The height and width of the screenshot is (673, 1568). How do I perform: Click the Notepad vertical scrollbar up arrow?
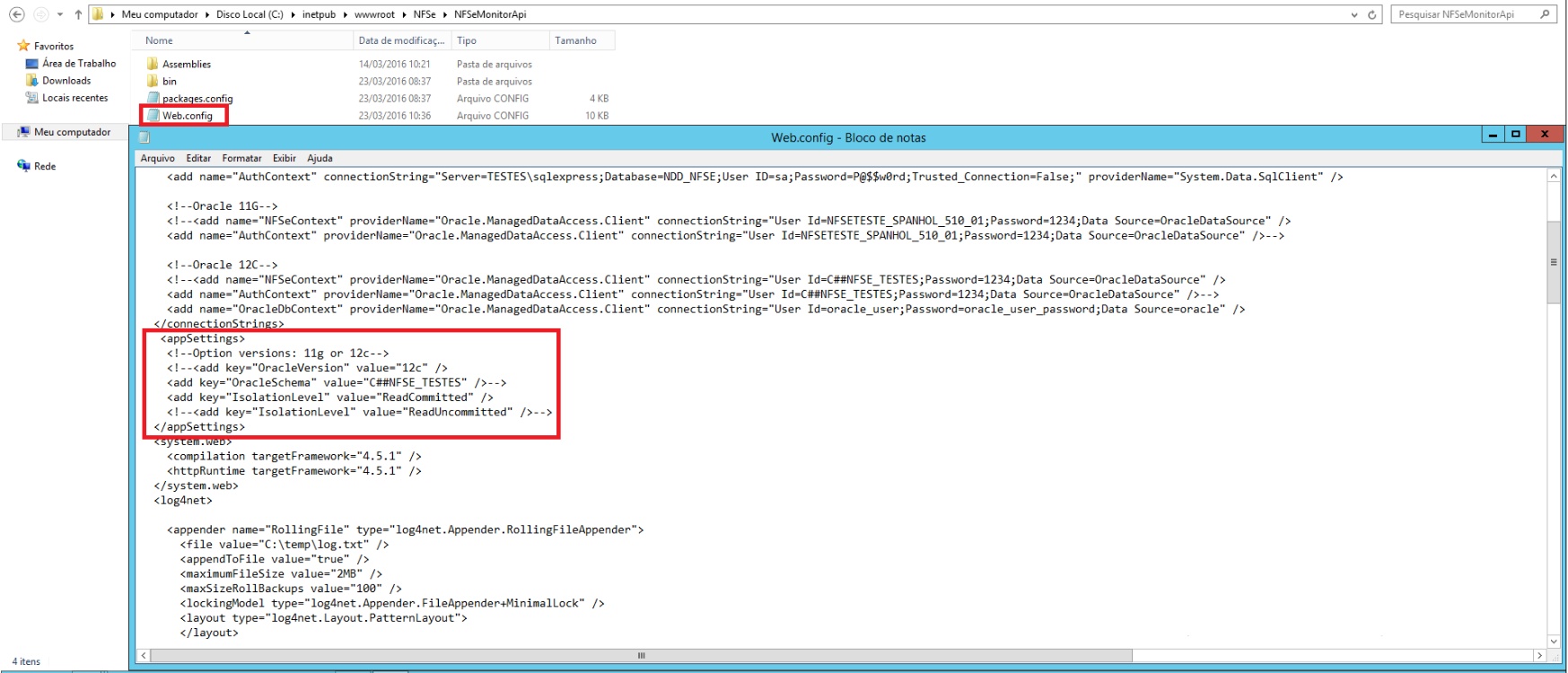[1554, 177]
